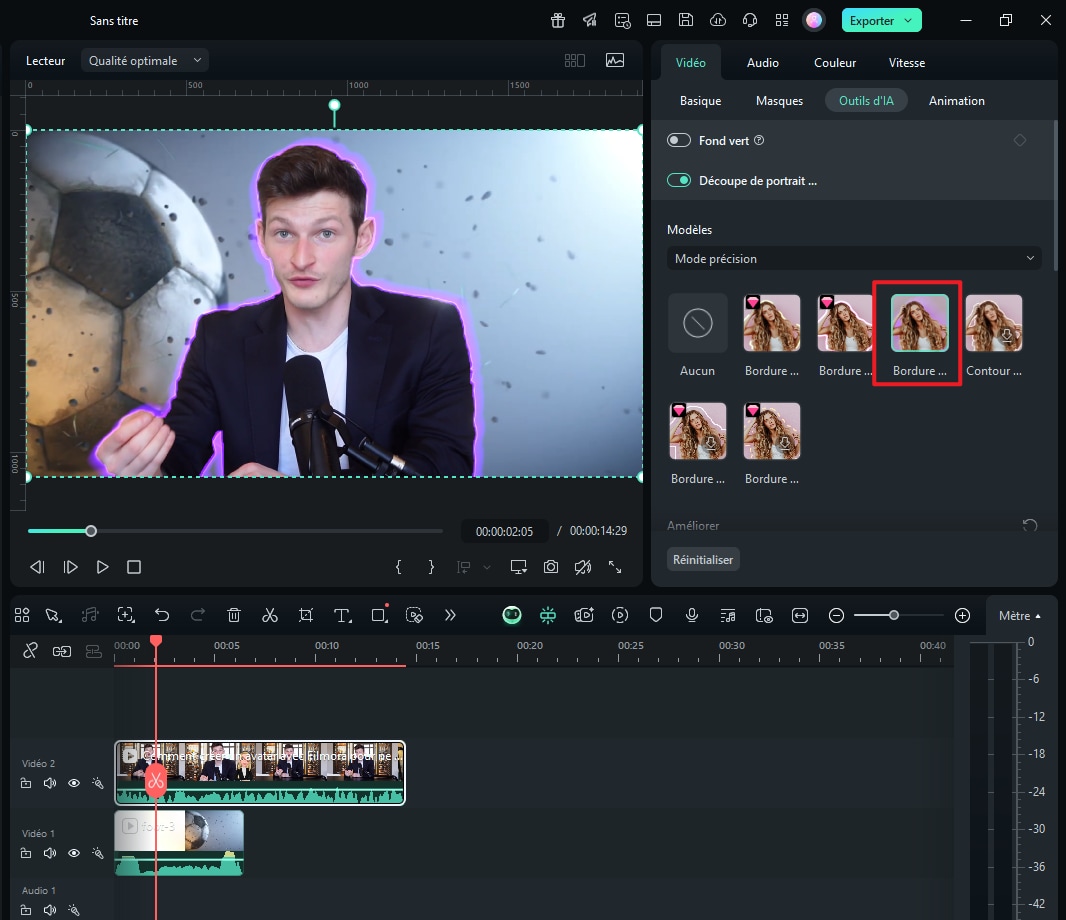This screenshot has width=1066, height=920.
Task: Click the preview playback progress slider handle
Action: point(91,531)
